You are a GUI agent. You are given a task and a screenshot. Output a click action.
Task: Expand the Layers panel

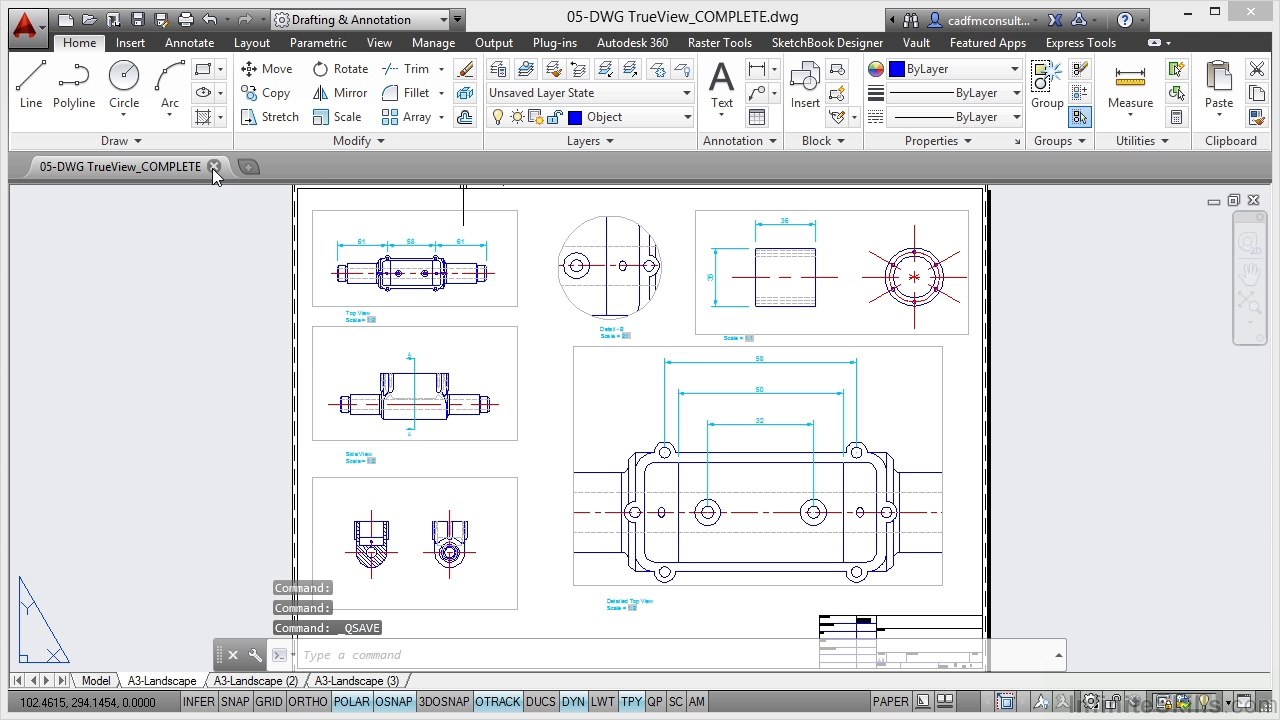pos(590,141)
